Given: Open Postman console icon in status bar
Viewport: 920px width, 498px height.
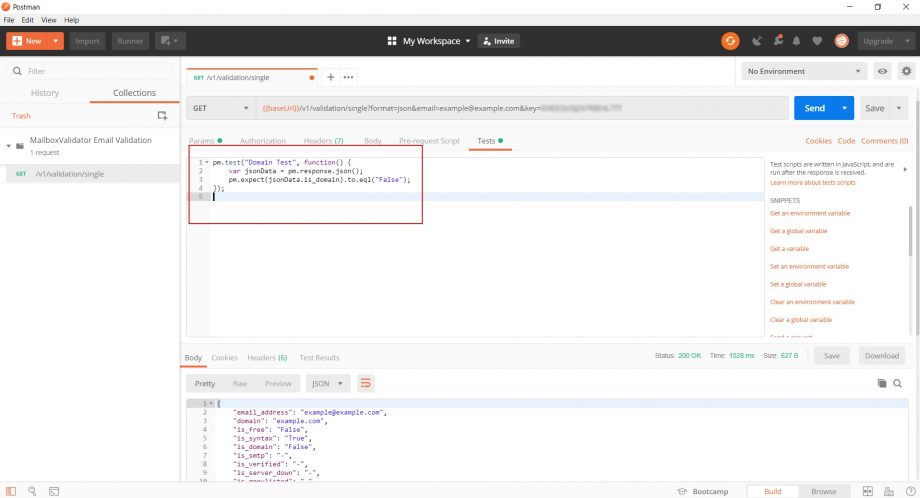Looking at the screenshot, I should coord(54,491).
